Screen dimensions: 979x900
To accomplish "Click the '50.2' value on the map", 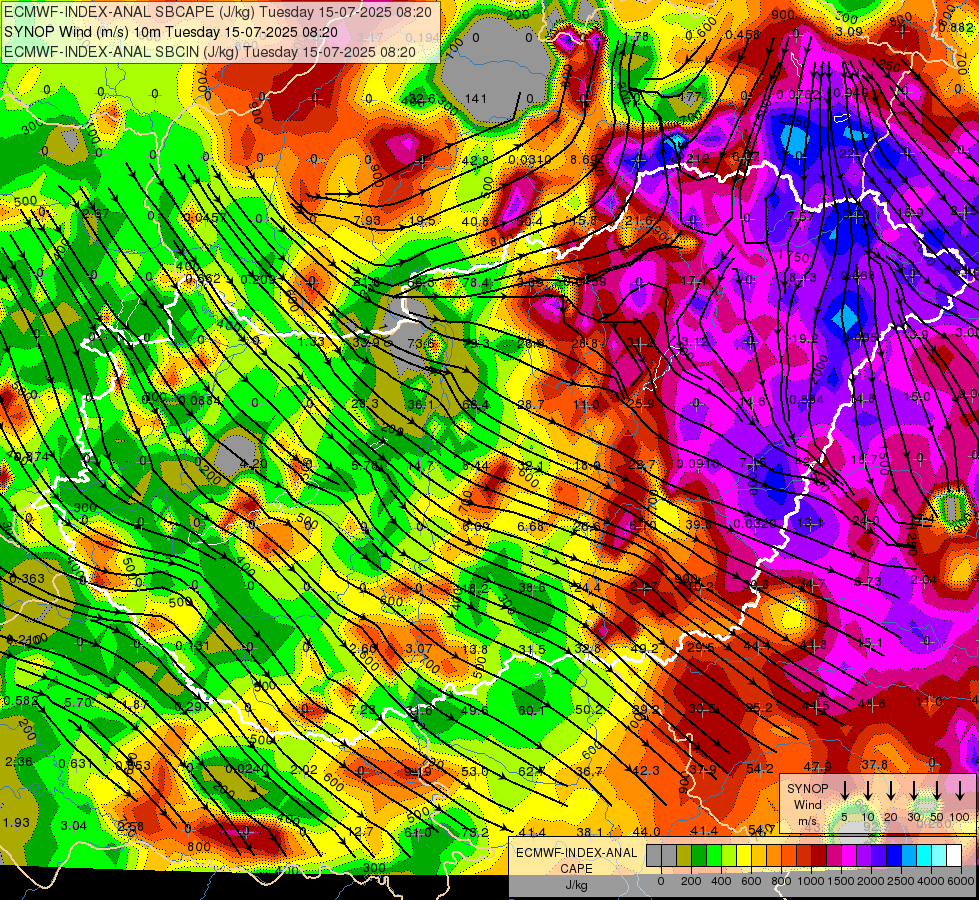I will [589, 710].
